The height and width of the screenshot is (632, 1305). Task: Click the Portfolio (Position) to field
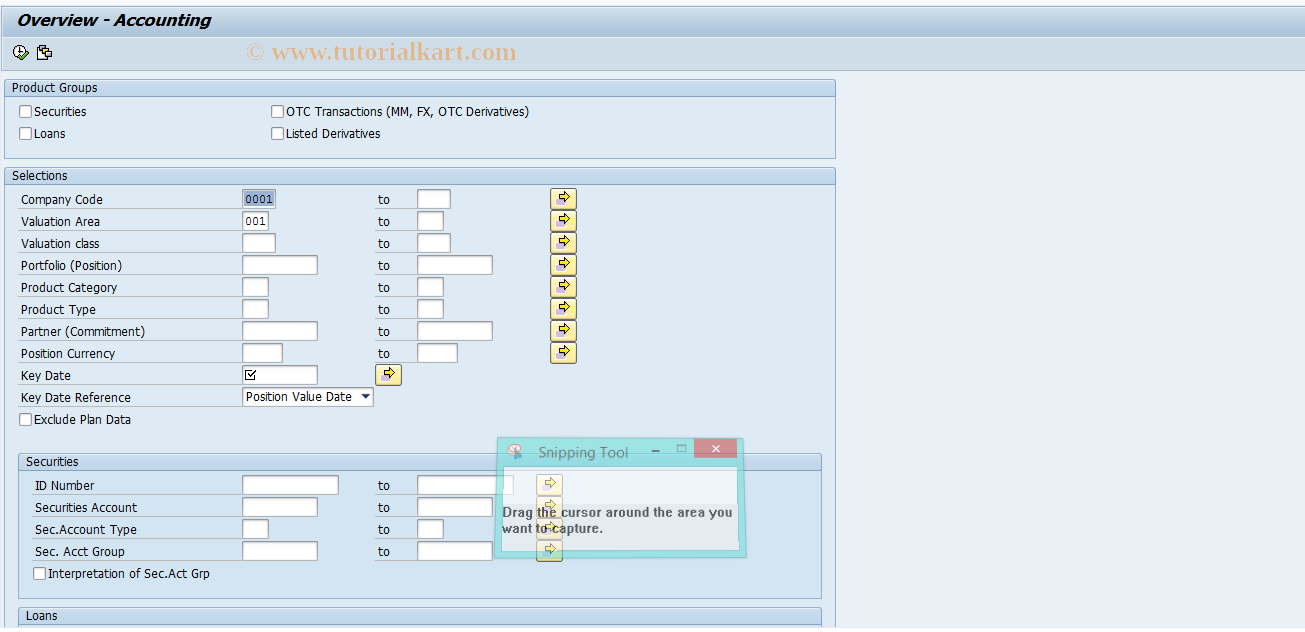coord(455,265)
